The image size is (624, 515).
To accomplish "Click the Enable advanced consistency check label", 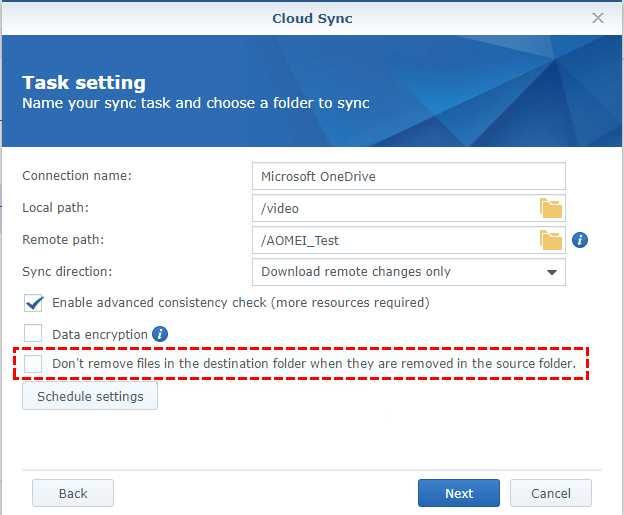I will [240, 302].
